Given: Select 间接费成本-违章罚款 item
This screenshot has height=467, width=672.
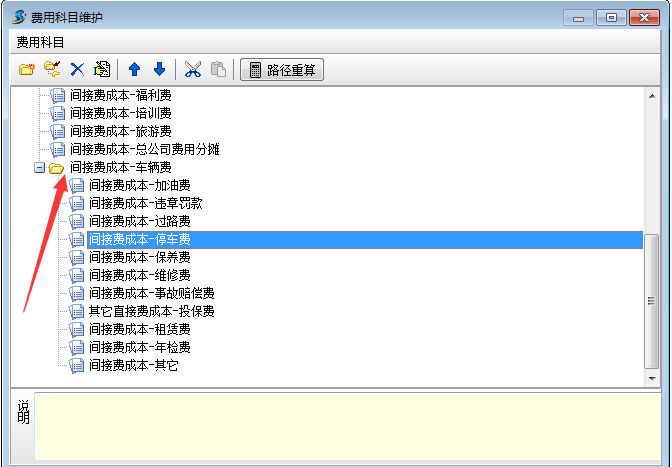Looking at the screenshot, I should (x=145, y=204).
